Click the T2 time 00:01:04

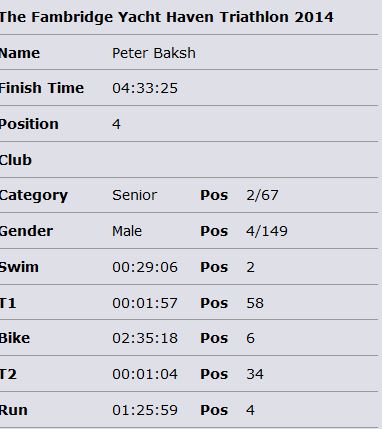145,374
